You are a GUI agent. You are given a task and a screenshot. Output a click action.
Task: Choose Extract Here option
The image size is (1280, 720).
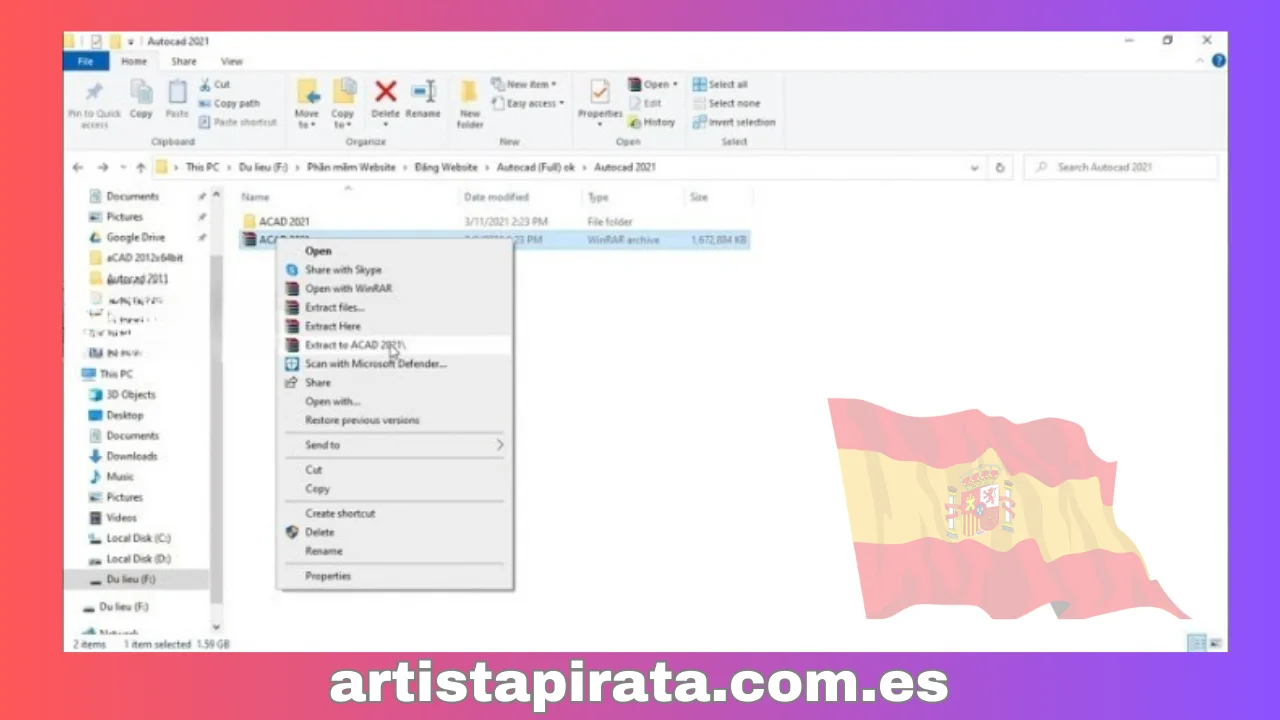click(394, 326)
